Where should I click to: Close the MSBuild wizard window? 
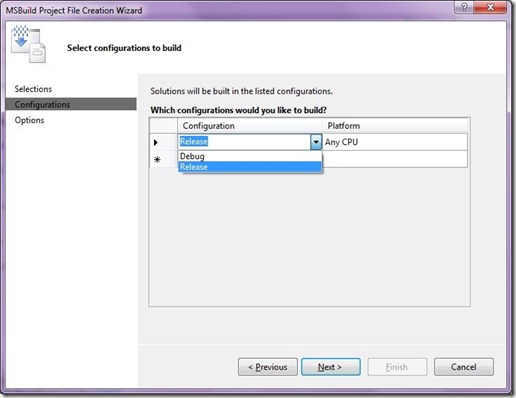(490, 7)
